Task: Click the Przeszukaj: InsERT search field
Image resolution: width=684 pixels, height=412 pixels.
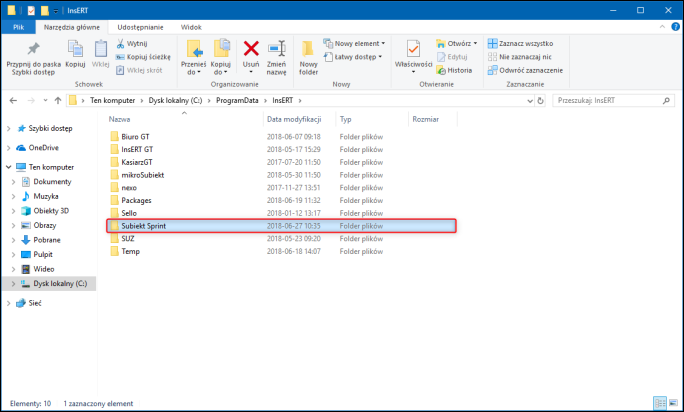Action: pos(614,100)
